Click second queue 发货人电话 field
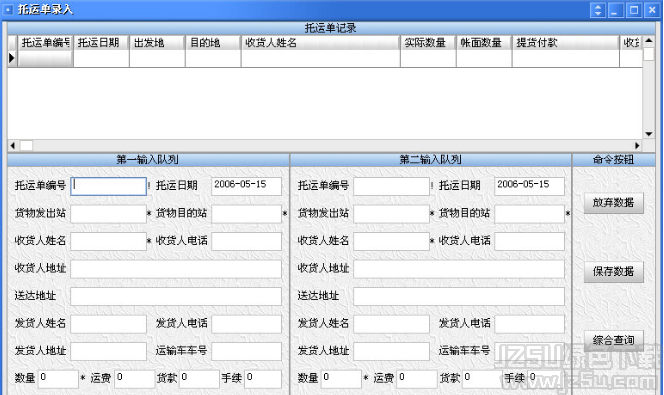The width and height of the screenshot is (664, 395). (529, 324)
